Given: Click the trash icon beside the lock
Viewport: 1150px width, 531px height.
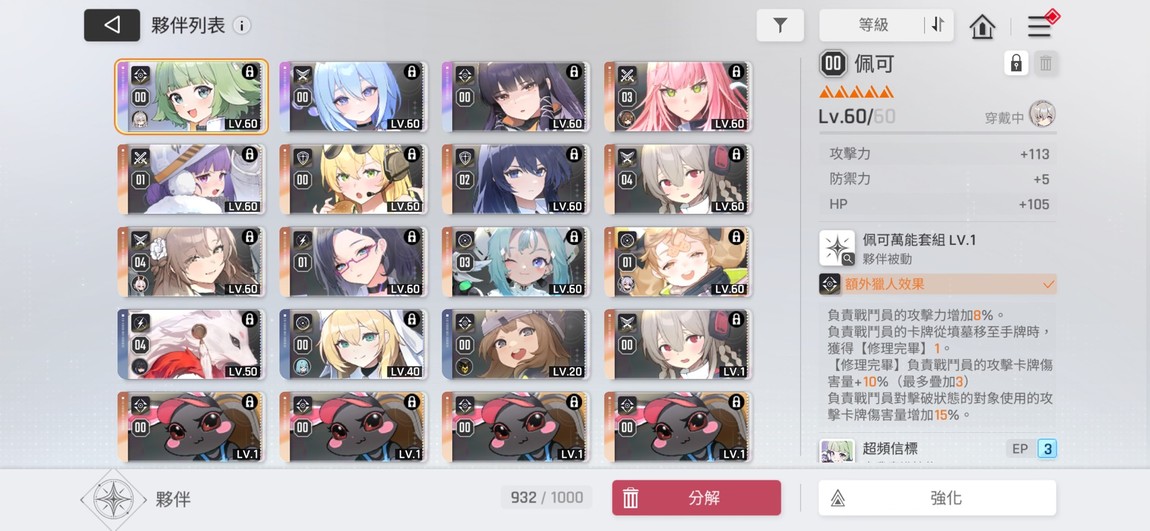Looking at the screenshot, I should coord(1046,64).
